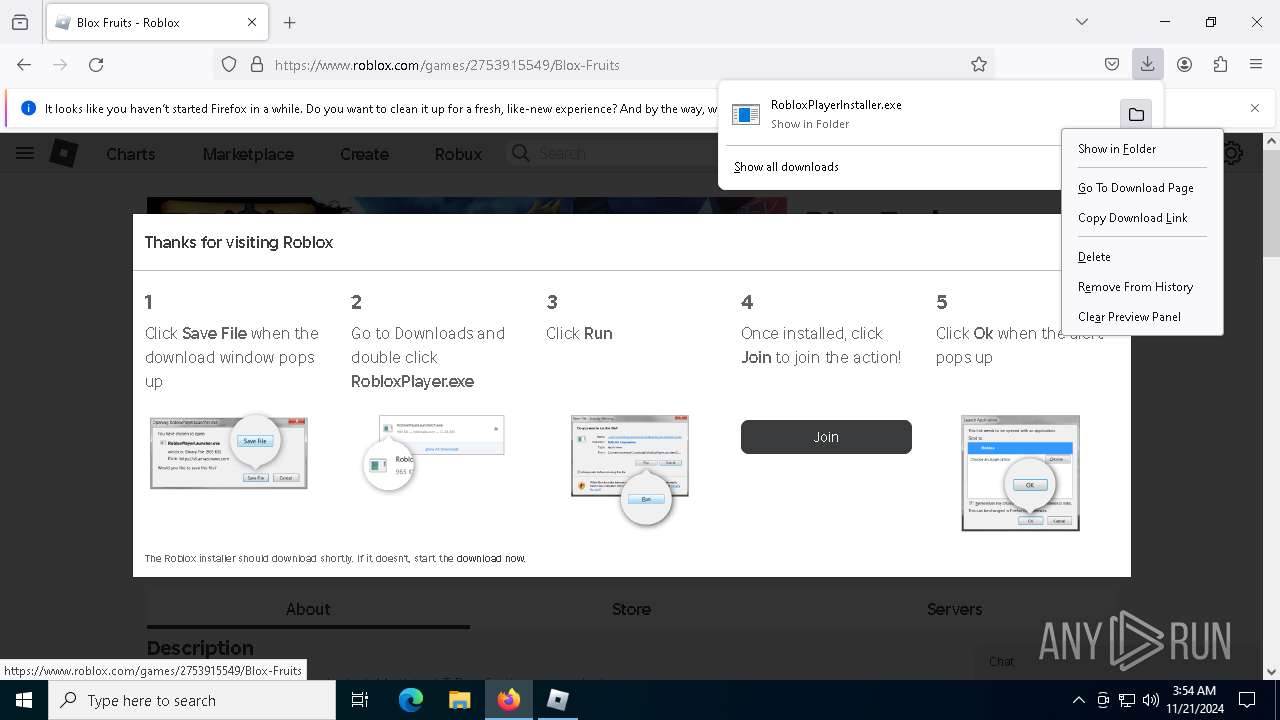Choose Delete from context menu
Image resolution: width=1280 pixels, height=720 pixels.
[x=1142, y=257]
